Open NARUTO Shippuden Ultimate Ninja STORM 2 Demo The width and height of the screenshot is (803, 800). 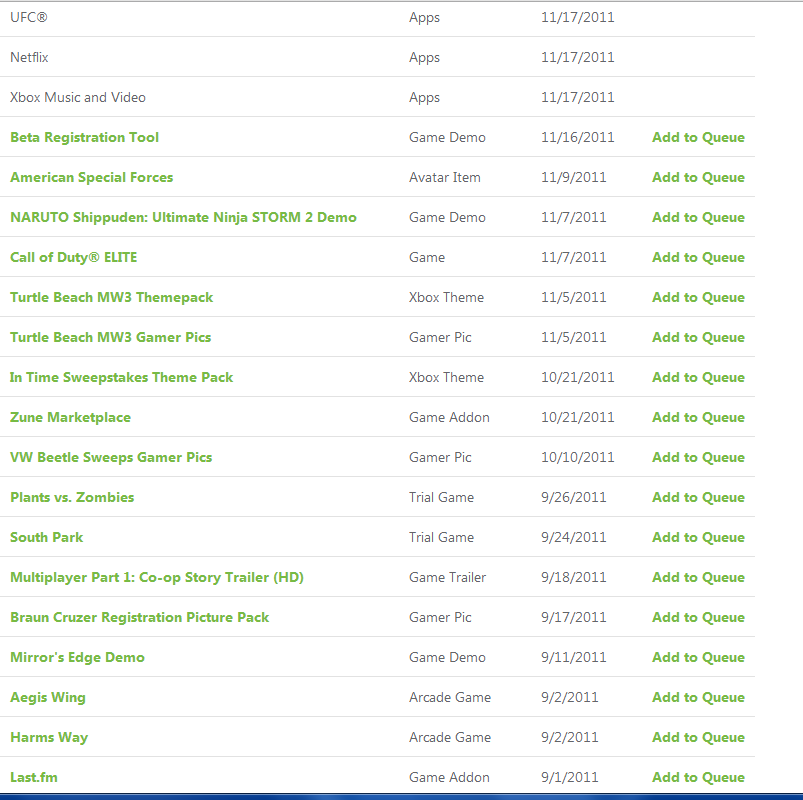(x=183, y=217)
